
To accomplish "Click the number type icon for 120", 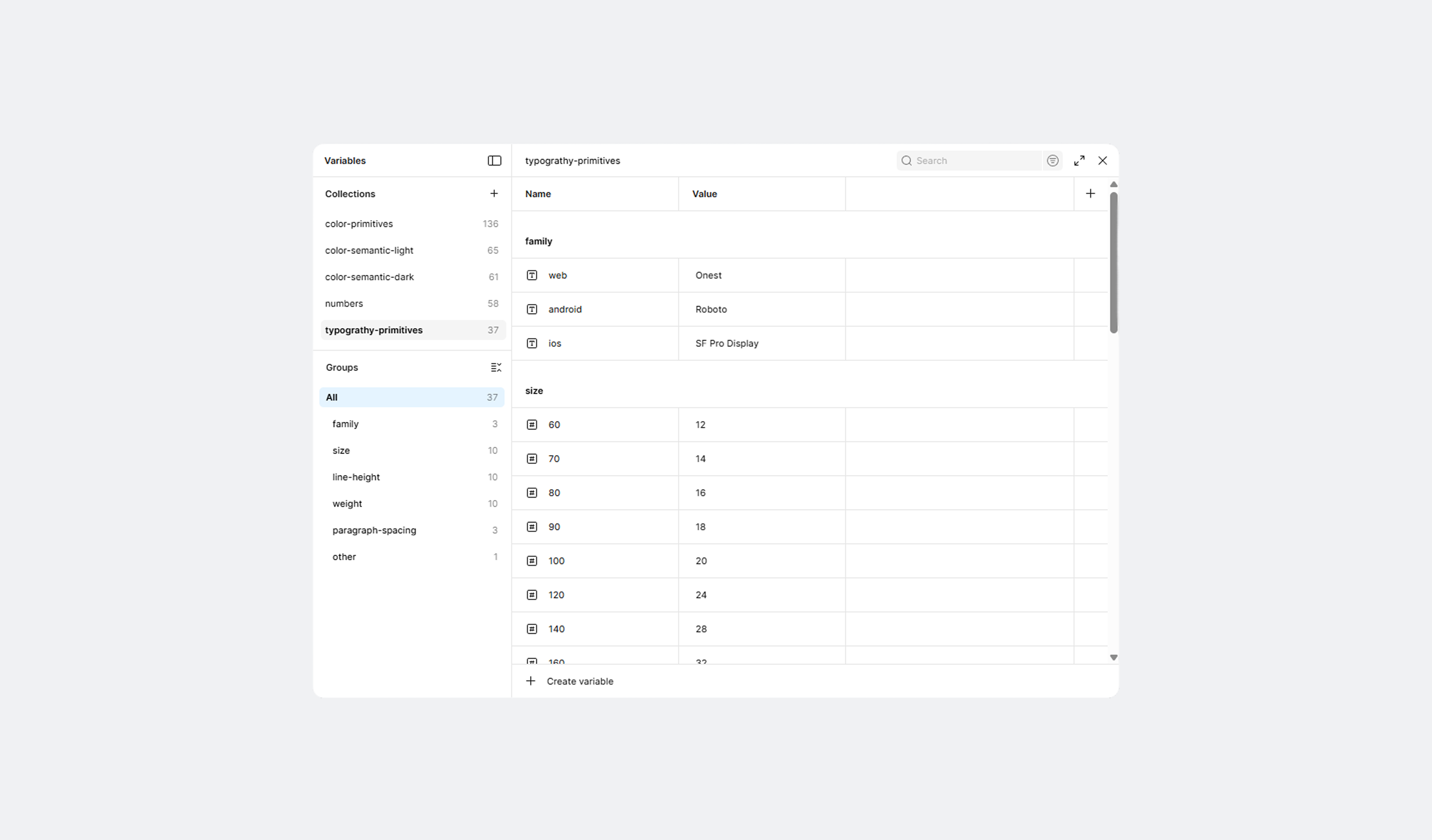I will [532, 595].
